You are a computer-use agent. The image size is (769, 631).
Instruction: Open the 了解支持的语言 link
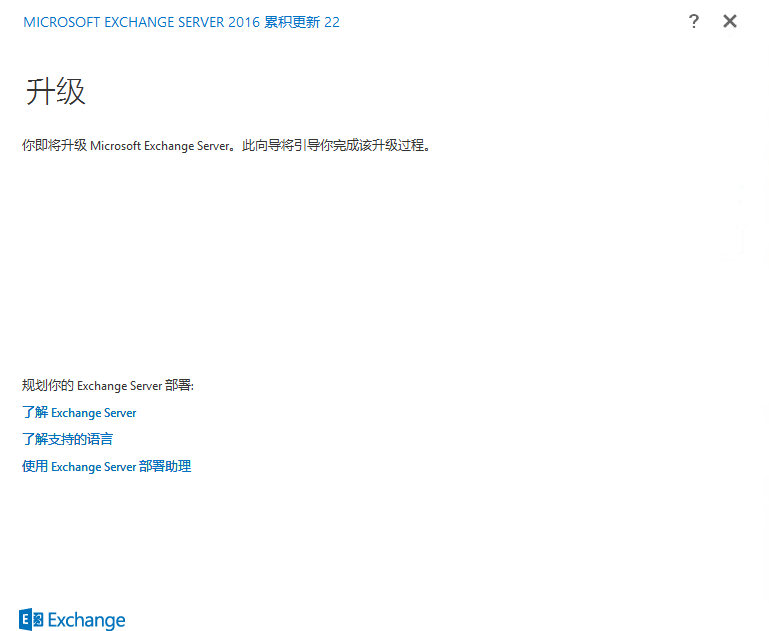pos(67,439)
